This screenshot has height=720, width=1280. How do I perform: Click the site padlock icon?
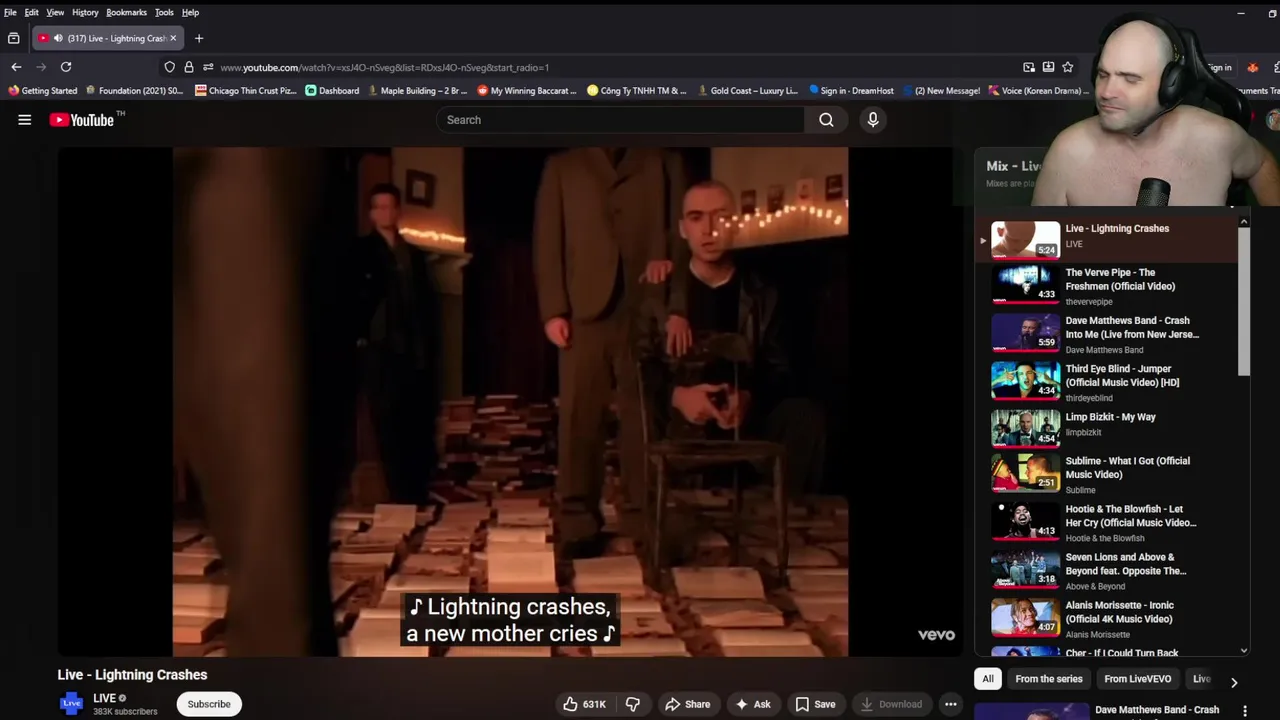coord(188,67)
